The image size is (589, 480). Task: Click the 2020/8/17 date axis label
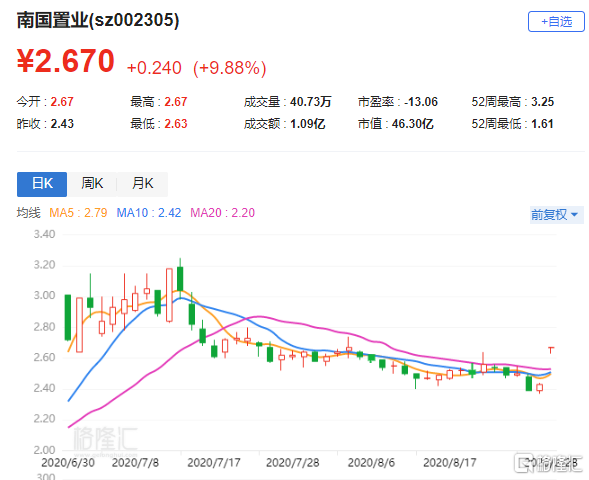click(450, 463)
